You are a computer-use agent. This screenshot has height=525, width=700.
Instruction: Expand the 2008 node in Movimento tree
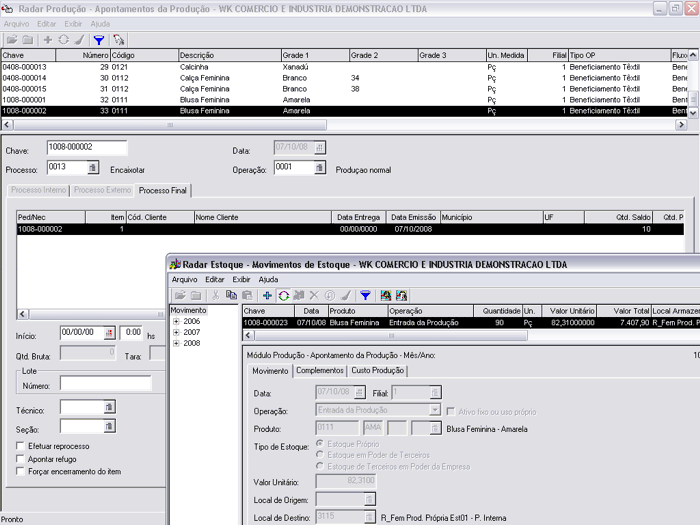pyautogui.click(x=176, y=343)
